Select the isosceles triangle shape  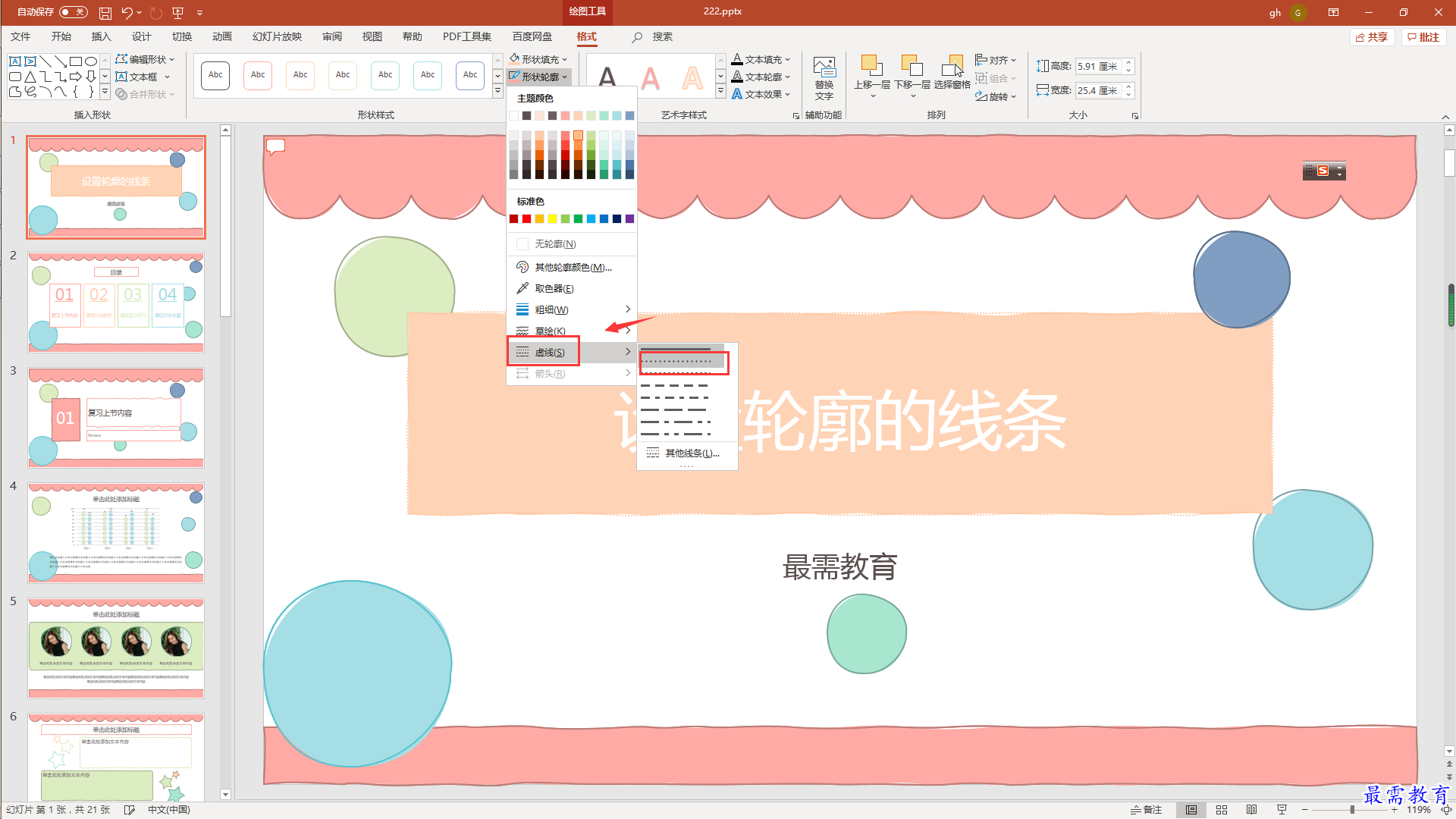[30, 77]
